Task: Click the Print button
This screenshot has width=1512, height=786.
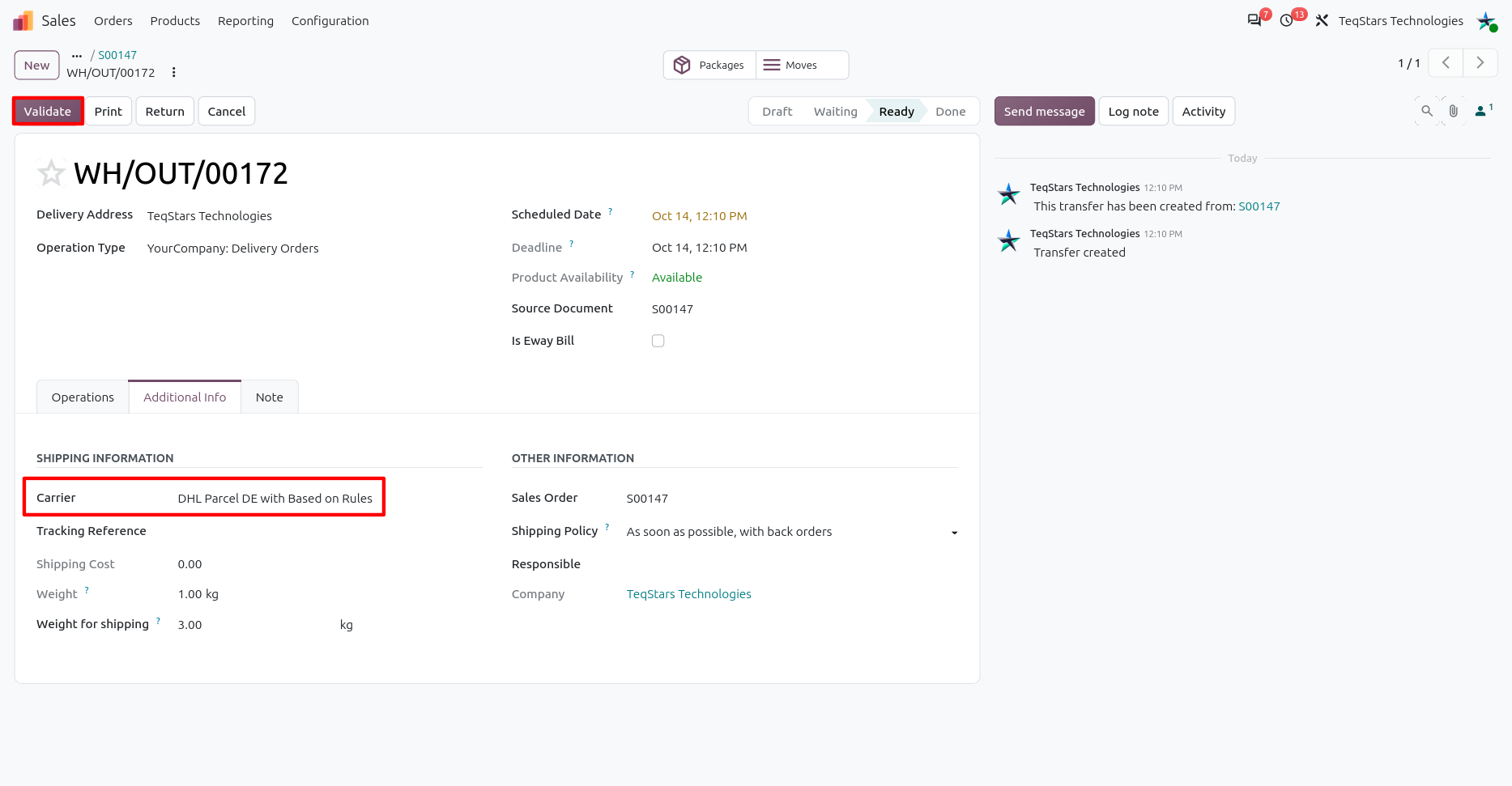Action: click(109, 111)
